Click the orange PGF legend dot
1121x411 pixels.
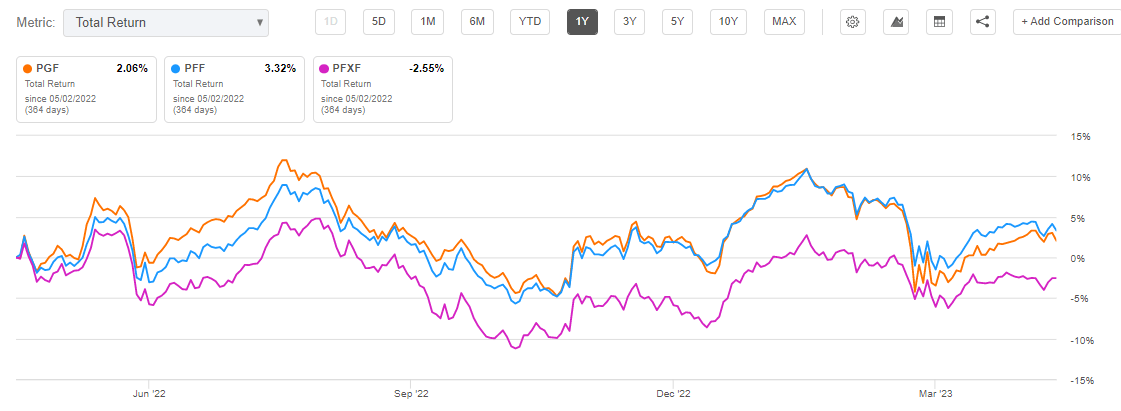tap(27, 69)
